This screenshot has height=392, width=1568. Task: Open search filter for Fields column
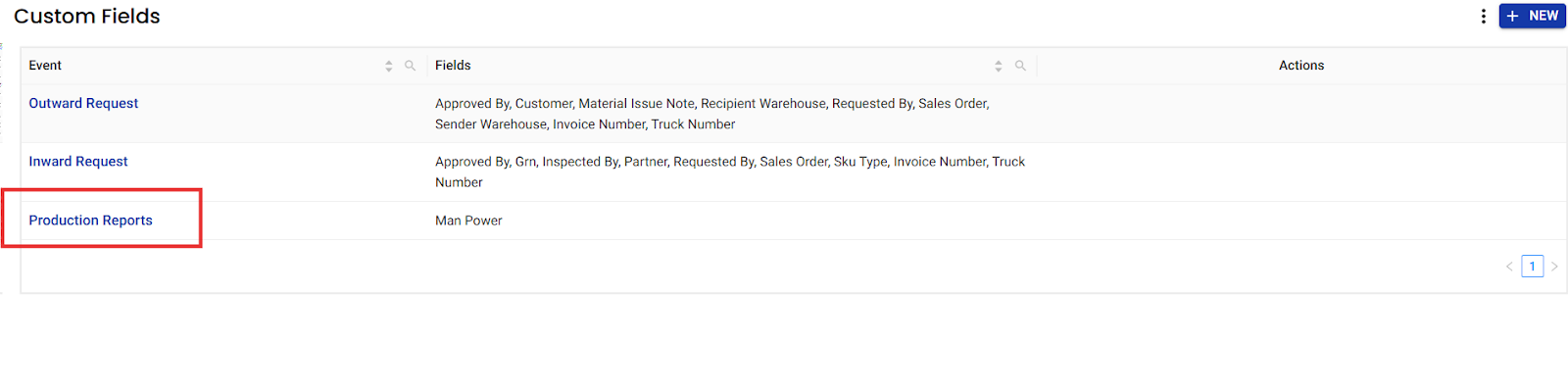[x=1020, y=66]
